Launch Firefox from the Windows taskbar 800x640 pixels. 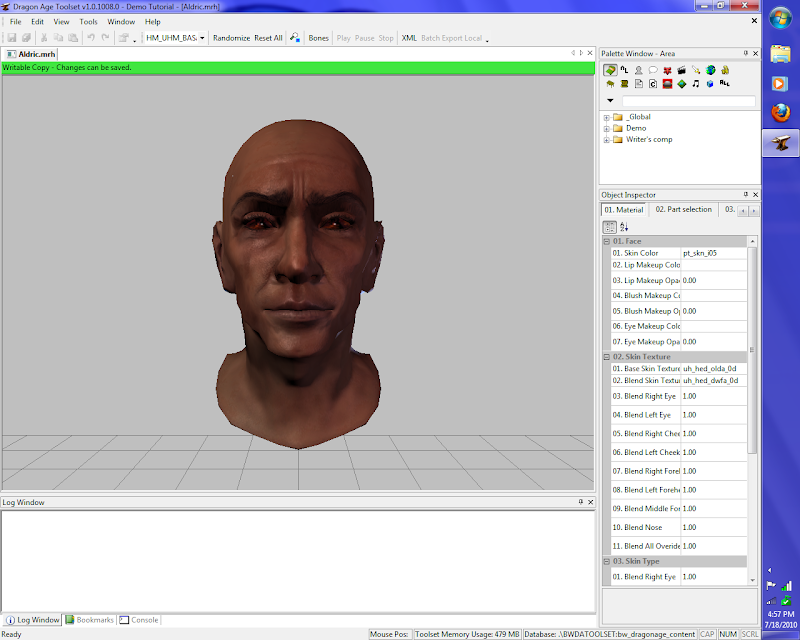(780, 113)
